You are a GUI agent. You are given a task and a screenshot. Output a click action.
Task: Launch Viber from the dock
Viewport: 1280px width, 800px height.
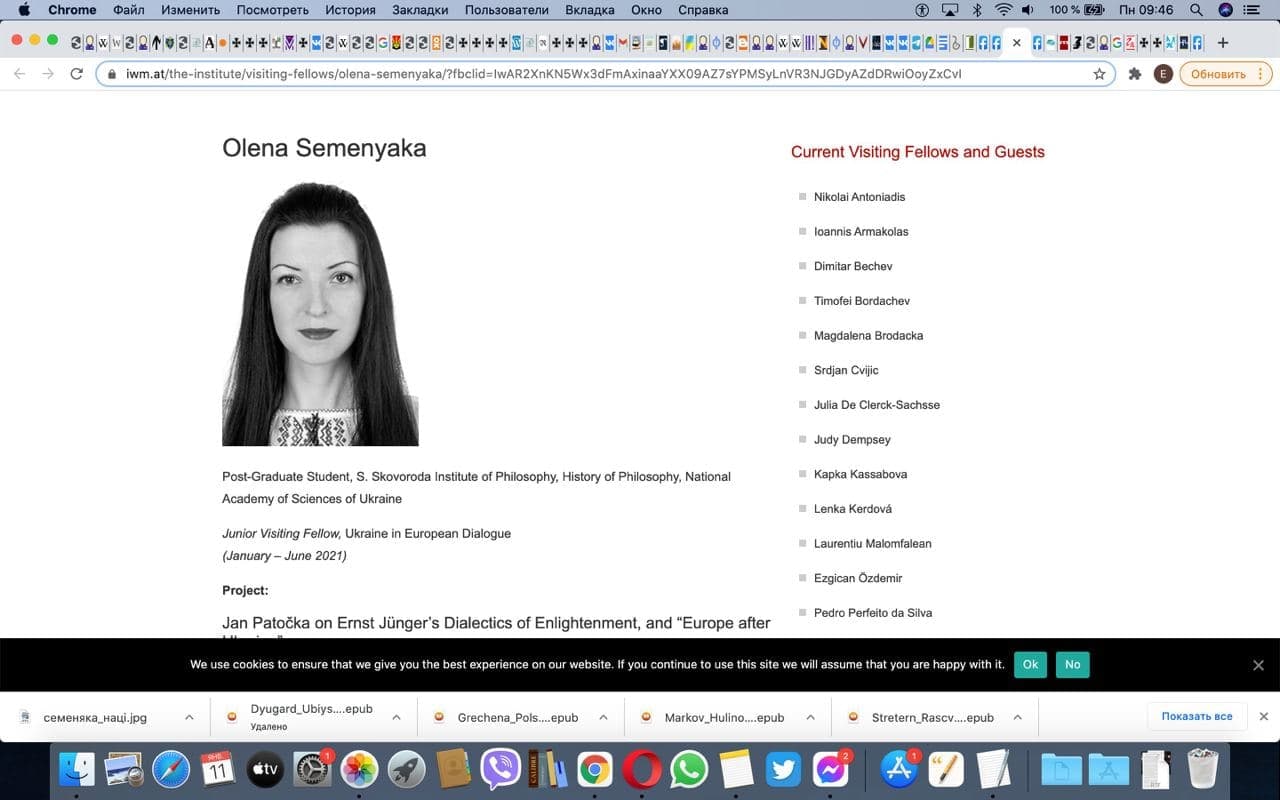(500, 769)
